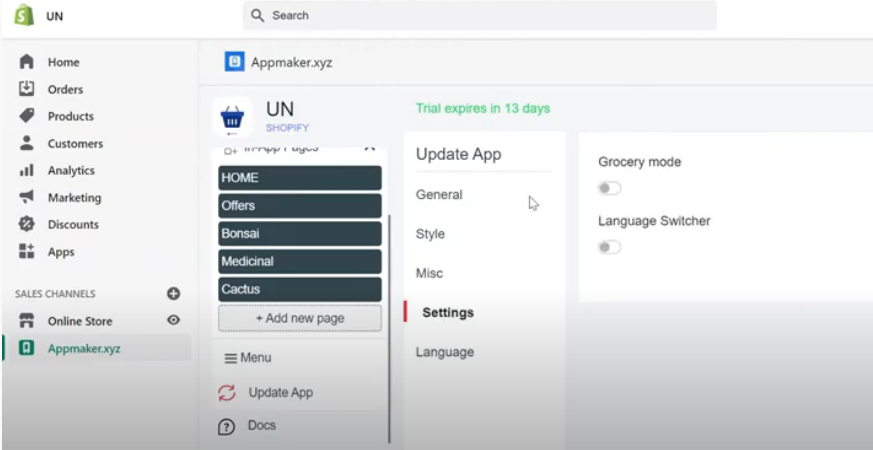
Task: Open Discounts in sidebar
Action: 73,224
